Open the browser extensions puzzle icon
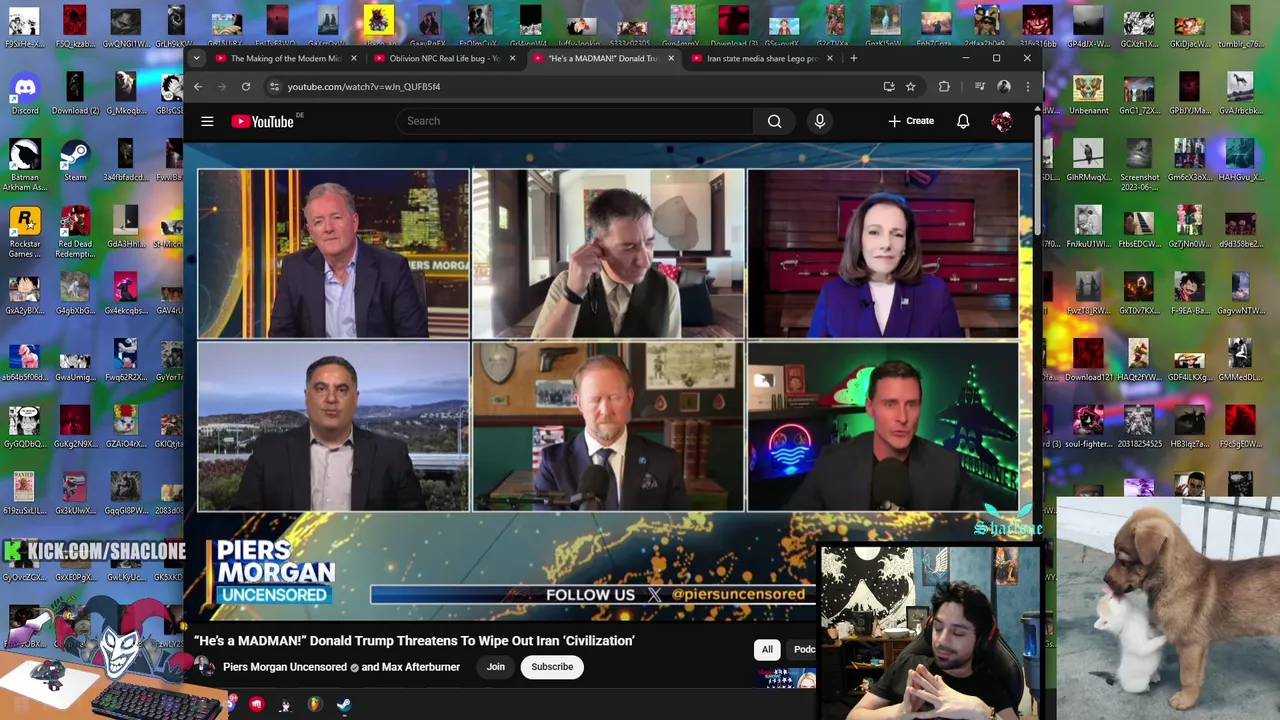Viewport: 1280px width, 720px height. point(944,87)
